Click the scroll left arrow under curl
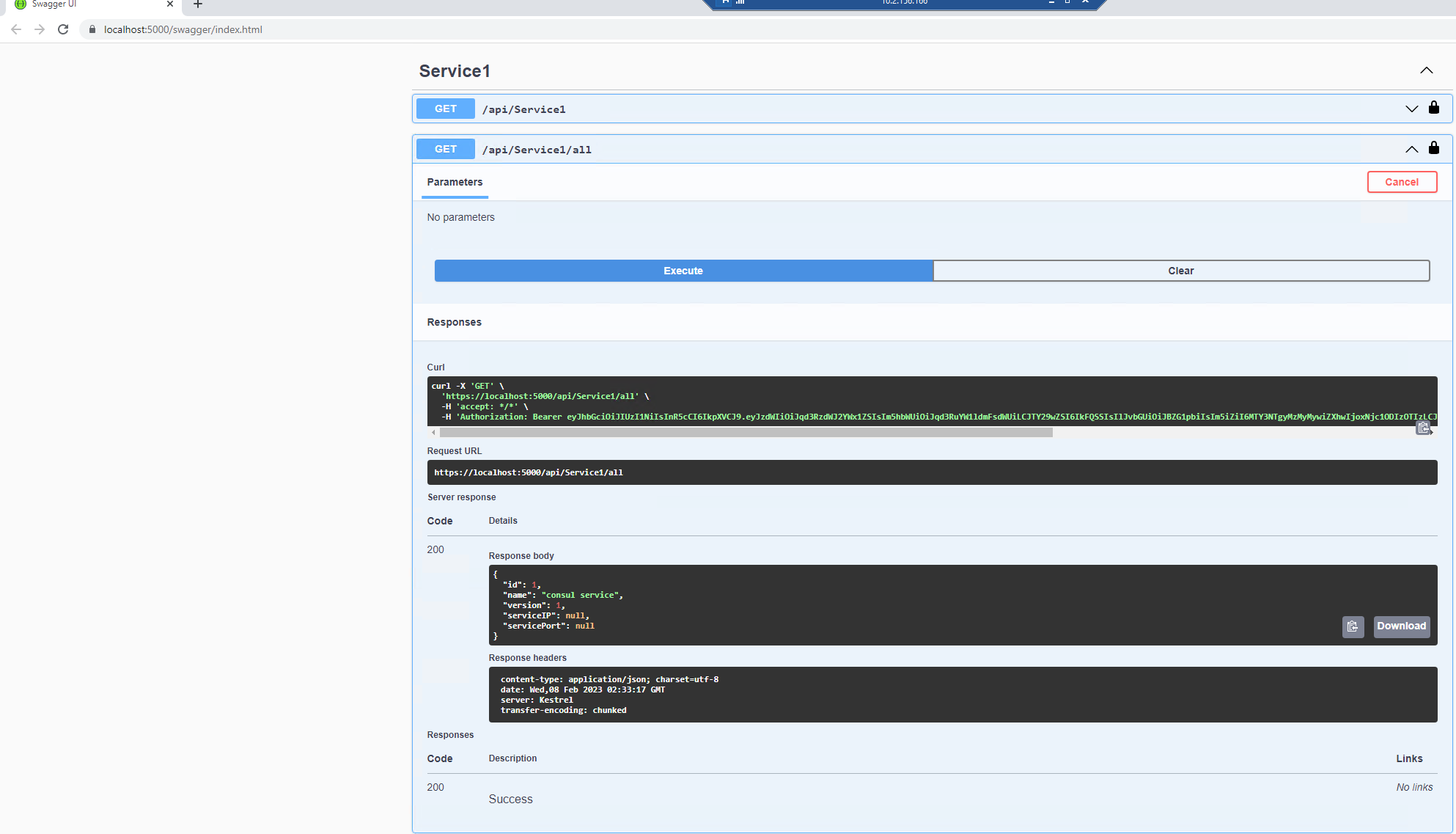 (x=433, y=433)
